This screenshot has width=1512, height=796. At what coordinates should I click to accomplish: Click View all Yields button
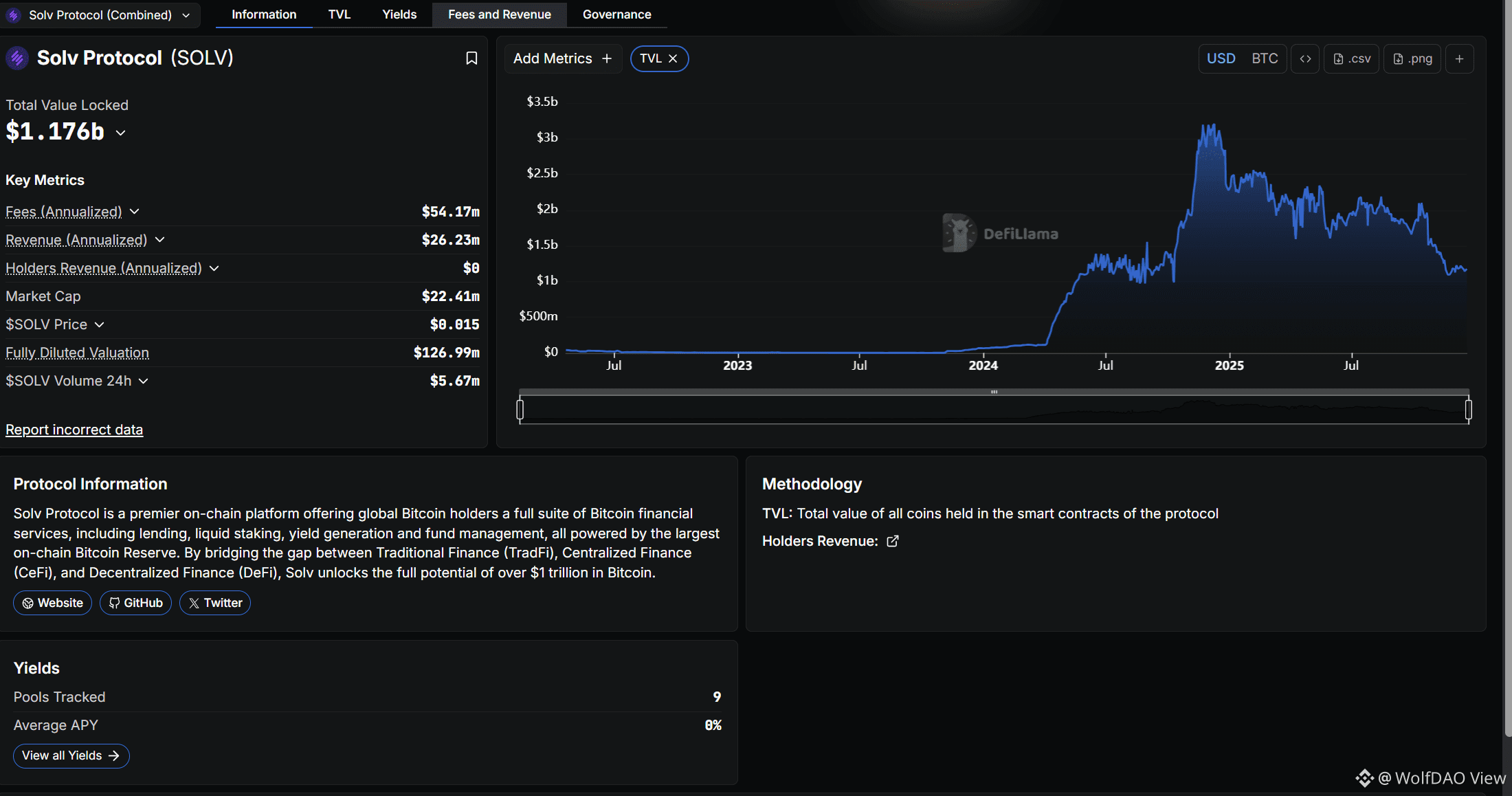click(x=71, y=755)
